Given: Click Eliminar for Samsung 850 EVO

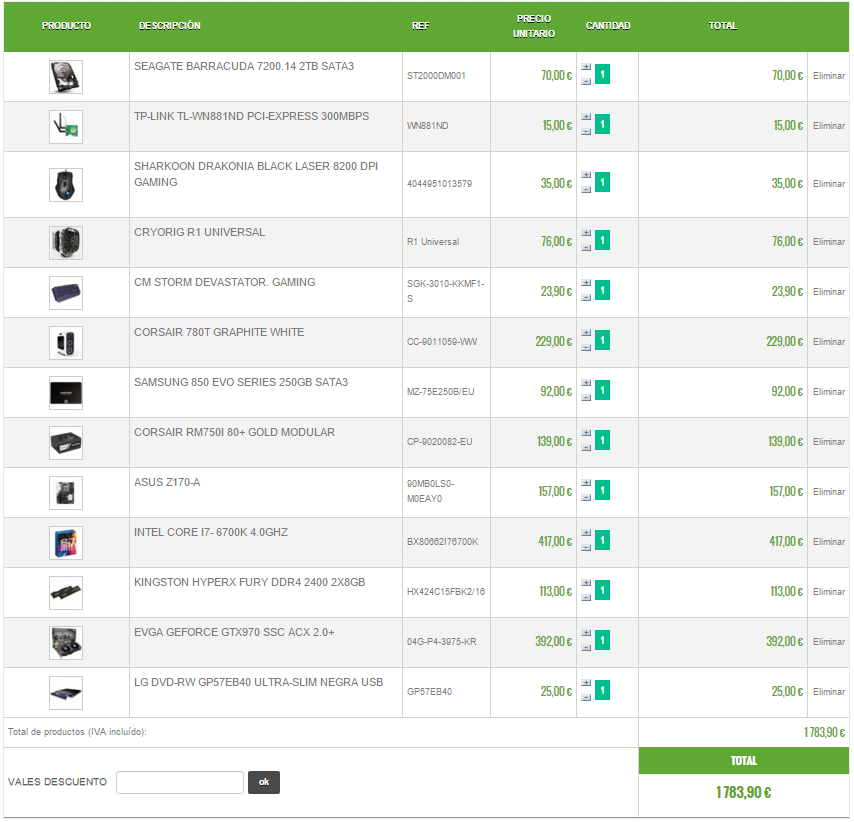Looking at the screenshot, I should 829,392.
